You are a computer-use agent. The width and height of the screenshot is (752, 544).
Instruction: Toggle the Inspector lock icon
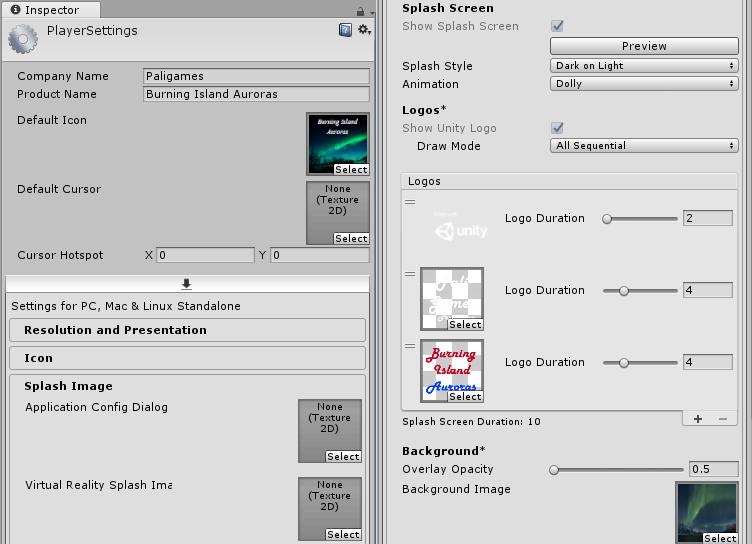coord(360,11)
